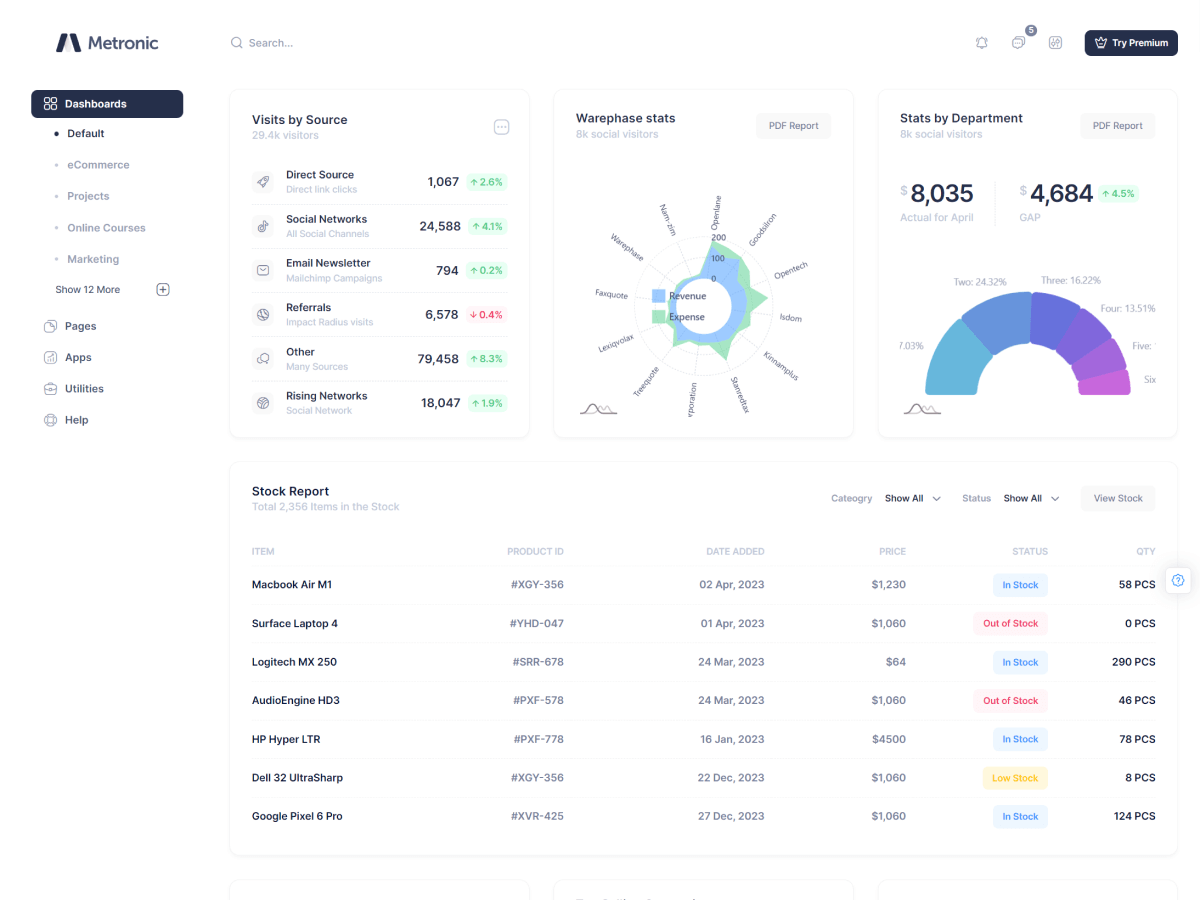Screen dimensions: 1200x900
Task: Click the notifications bell icon in header
Action: [982, 43]
